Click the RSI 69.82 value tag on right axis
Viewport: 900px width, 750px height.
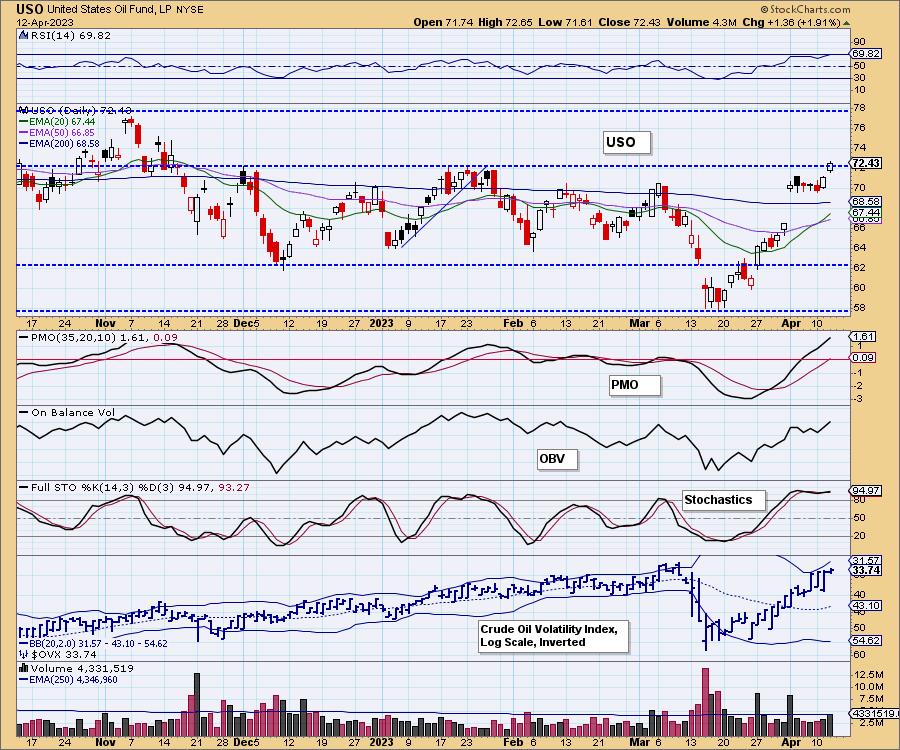[866, 53]
